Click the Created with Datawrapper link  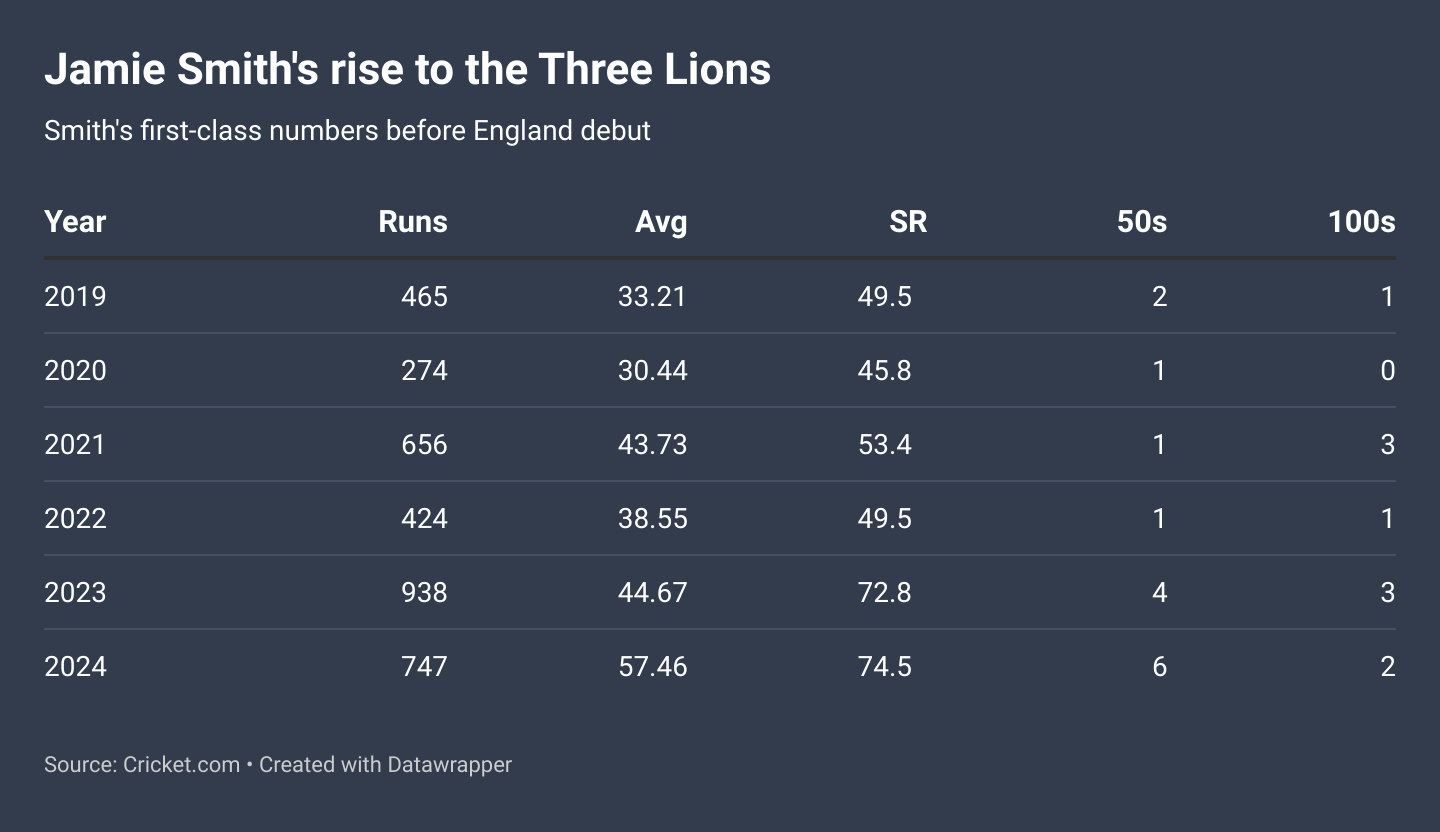(x=385, y=765)
